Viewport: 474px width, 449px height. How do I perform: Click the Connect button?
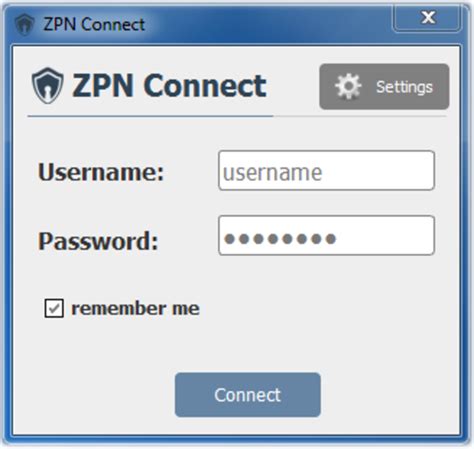pos(248,395)
